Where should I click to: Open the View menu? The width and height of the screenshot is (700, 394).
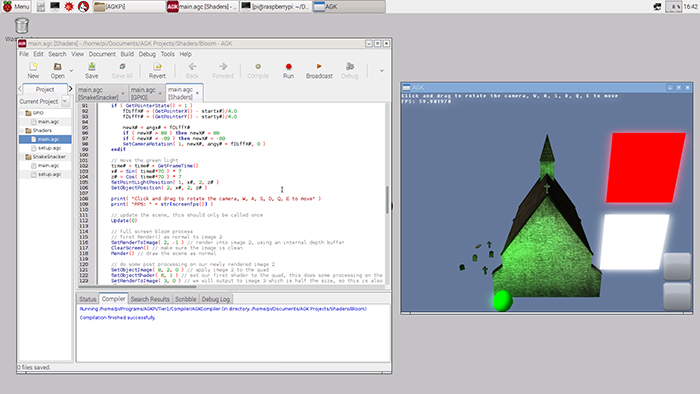77,54
